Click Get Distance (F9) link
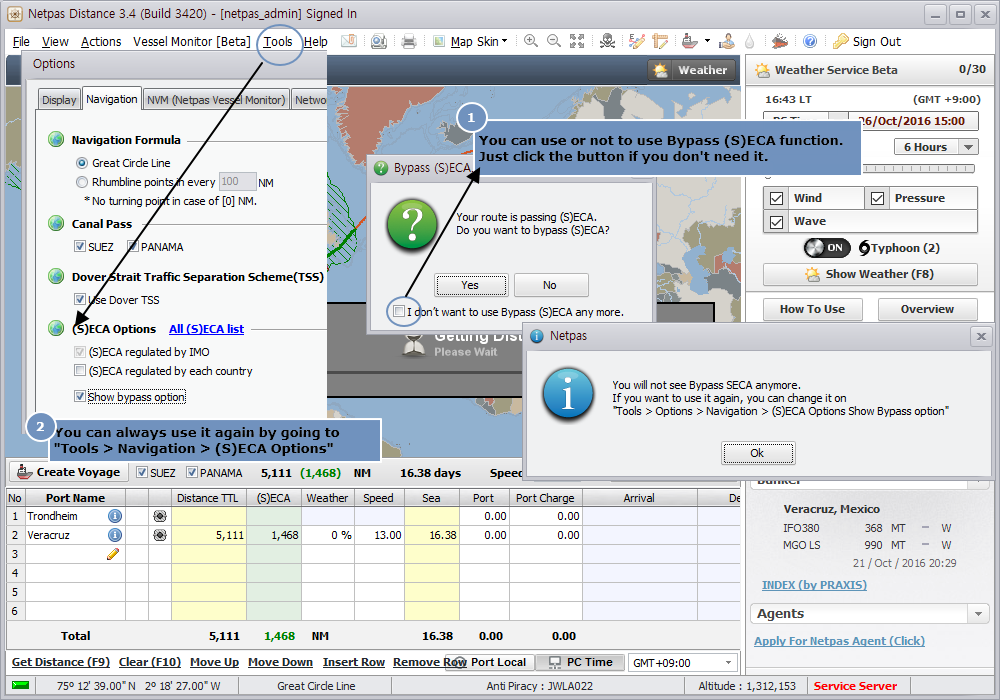This screenshot has width=1000, height=700. (x=61, y=662)
